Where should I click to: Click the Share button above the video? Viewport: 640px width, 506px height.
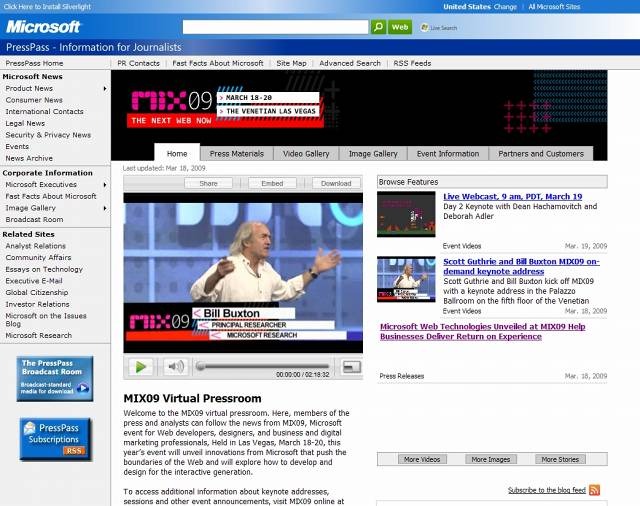pos(208,183)
